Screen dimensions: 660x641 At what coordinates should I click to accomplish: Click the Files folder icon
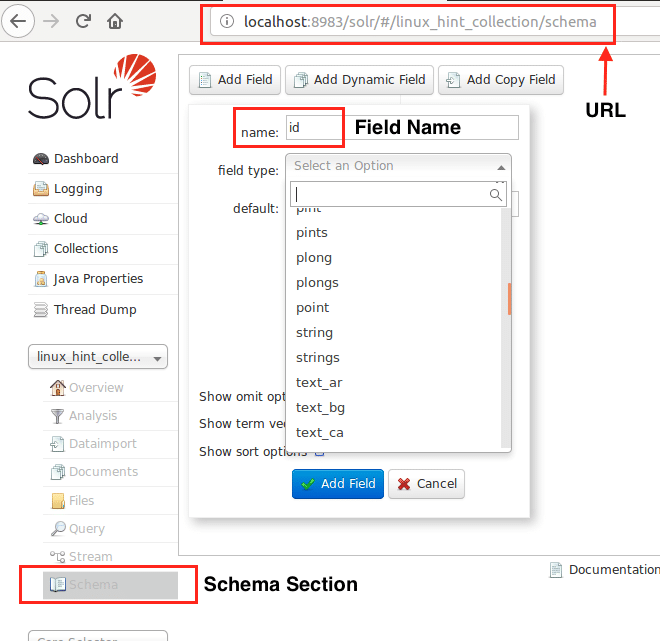click(58, 501)
